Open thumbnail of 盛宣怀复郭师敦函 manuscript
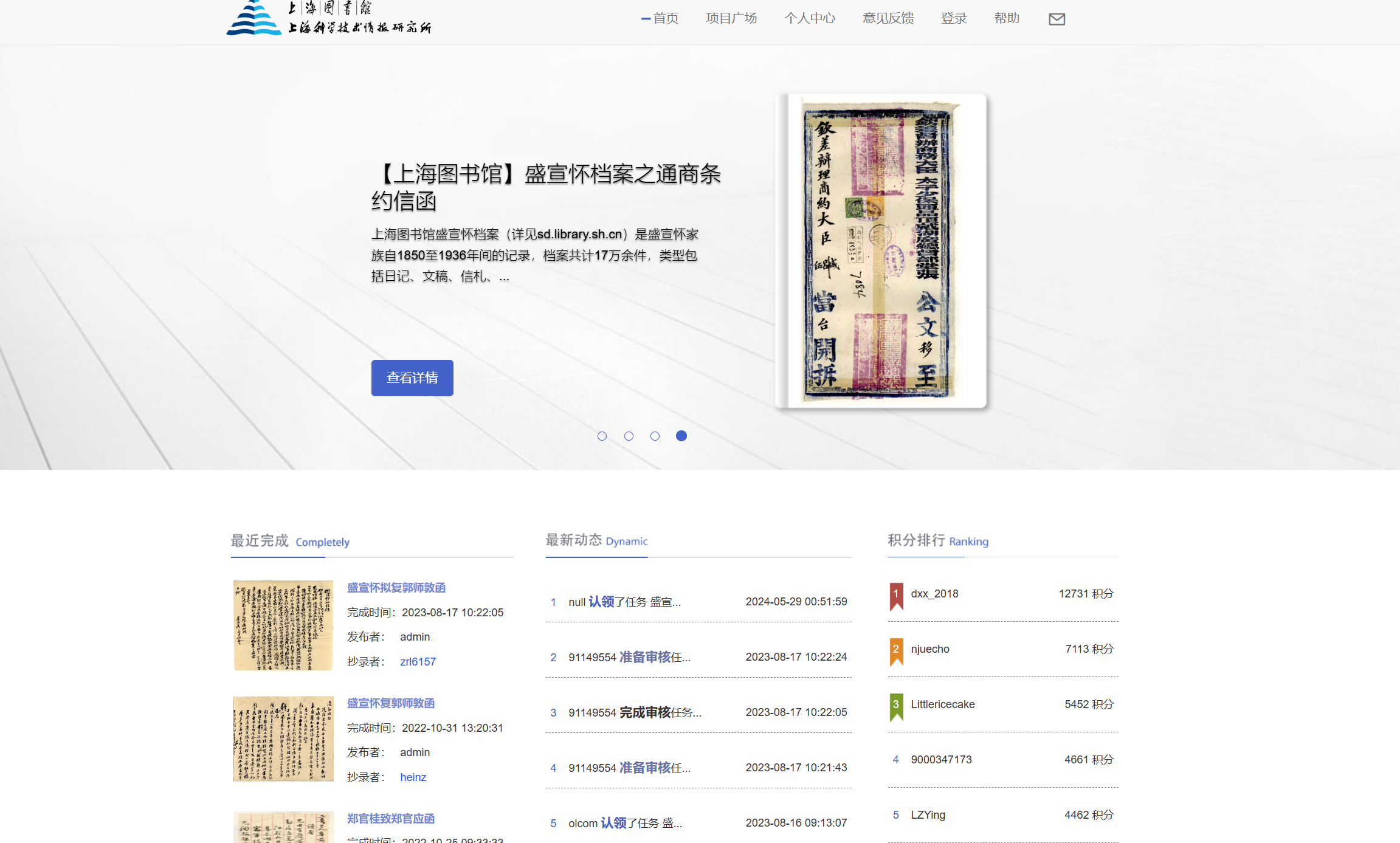Image resolution: width=1400 pixels, height=843 pixels. click(283, 738)
